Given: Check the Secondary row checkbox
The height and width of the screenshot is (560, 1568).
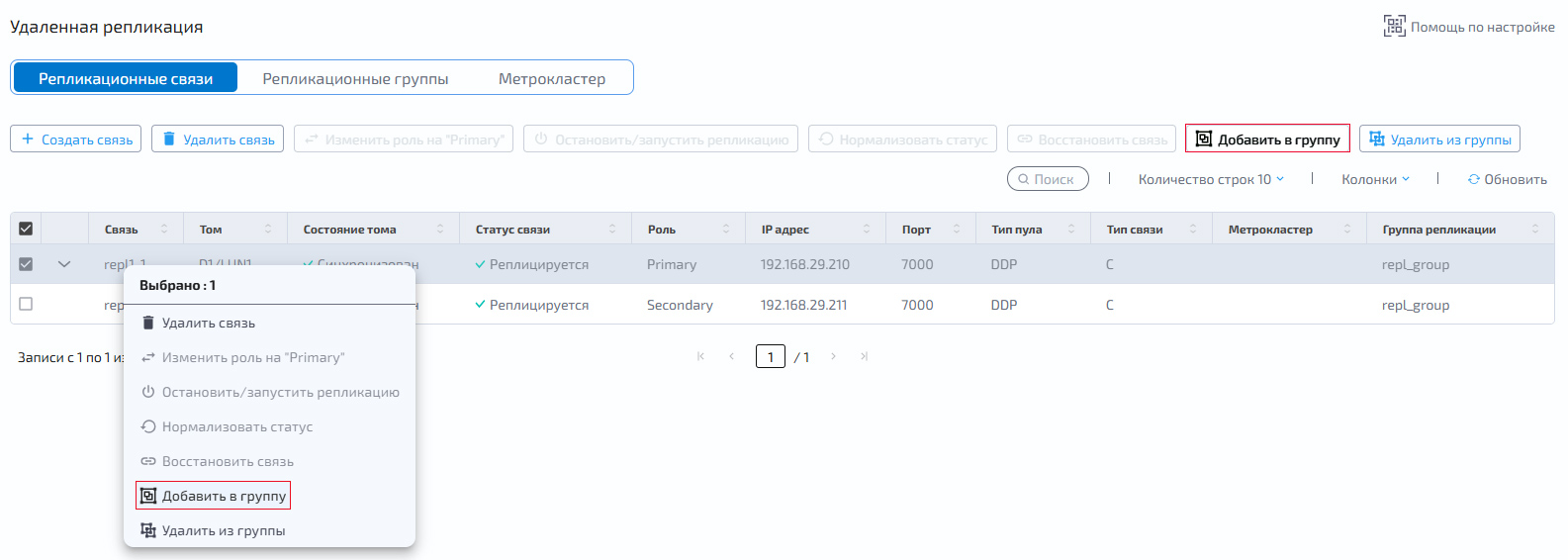Looking at the screenshot, I should (26, 304).
